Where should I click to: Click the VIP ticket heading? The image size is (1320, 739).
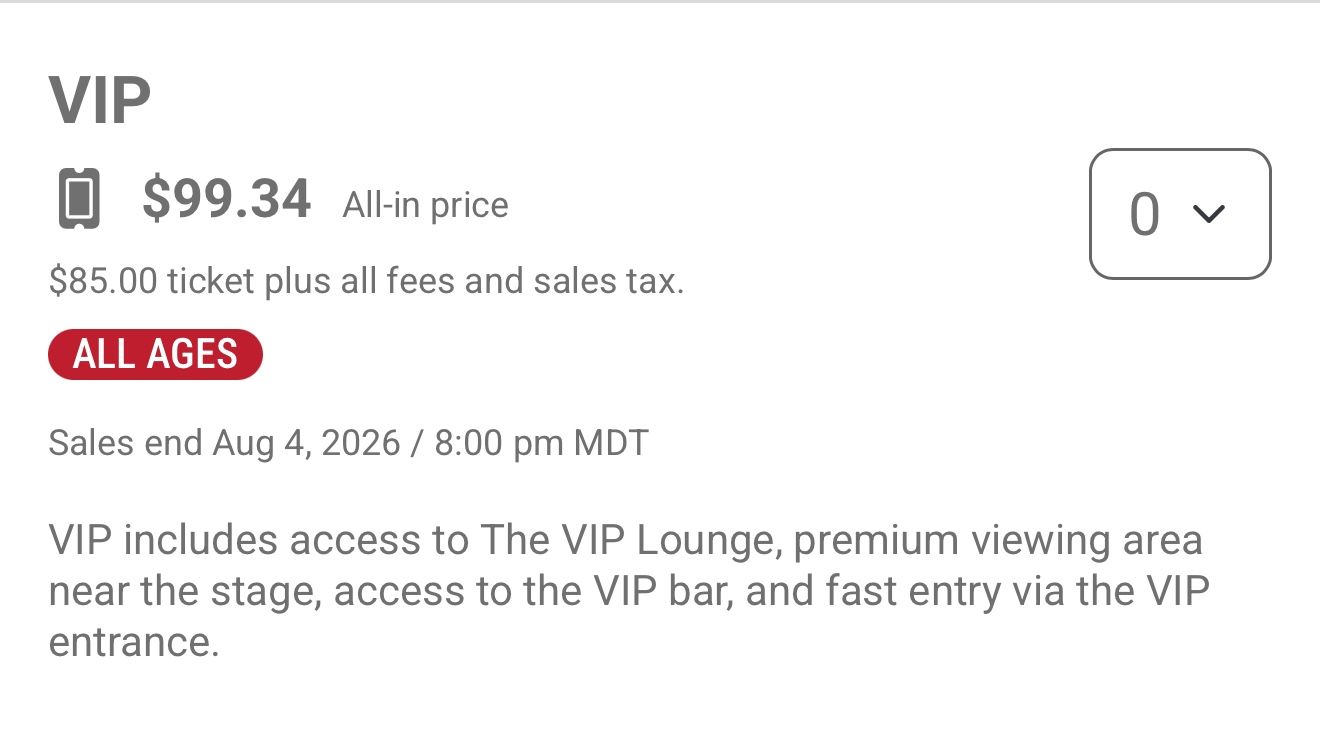pos(100,101)
